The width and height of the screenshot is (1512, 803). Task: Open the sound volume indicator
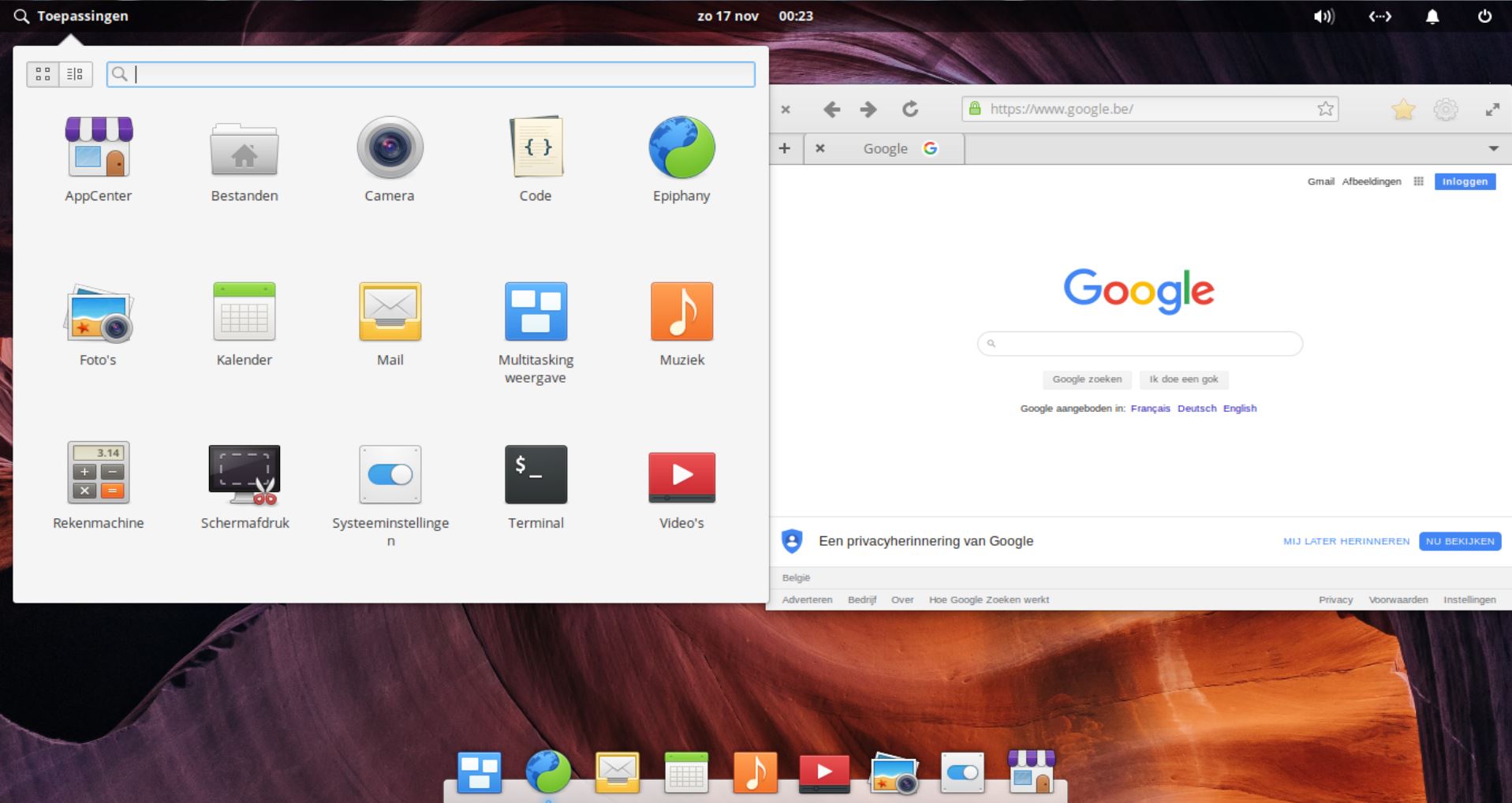[x=1323, y=17]
